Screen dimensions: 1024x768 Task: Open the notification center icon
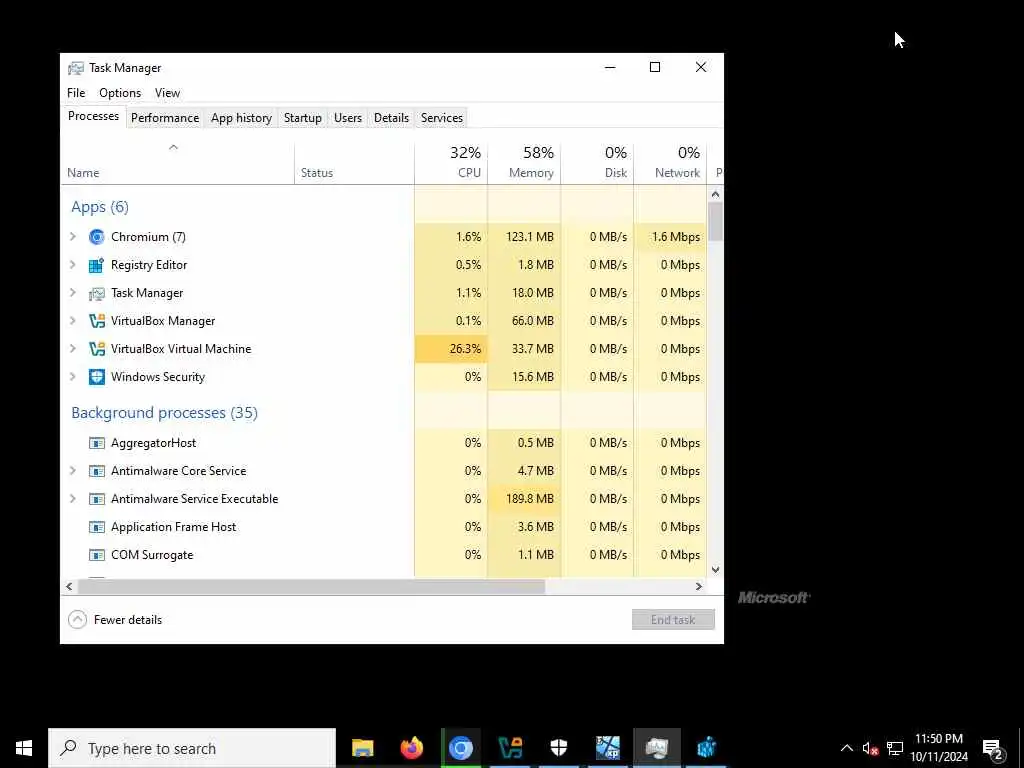[993, 749]
